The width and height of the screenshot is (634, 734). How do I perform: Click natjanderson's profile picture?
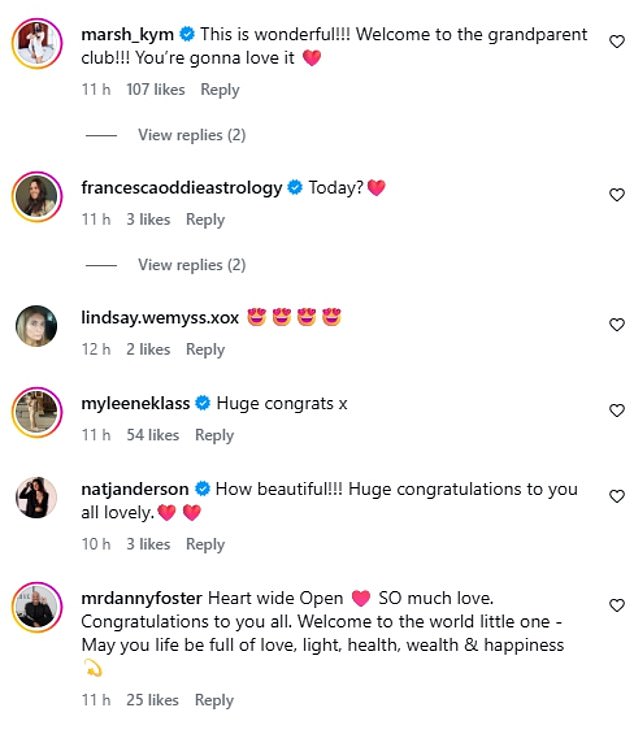(x=36, y=497)
